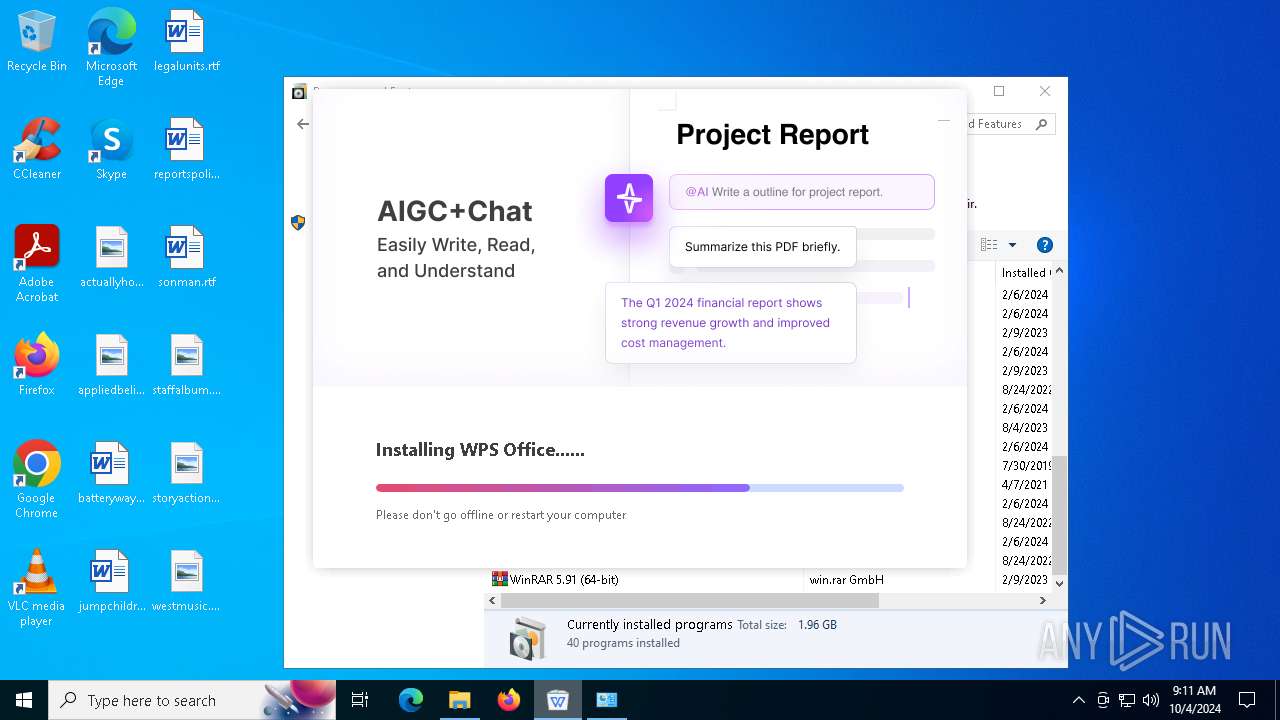Launch Firefox desktop shortcut

(x=37, y=365)
